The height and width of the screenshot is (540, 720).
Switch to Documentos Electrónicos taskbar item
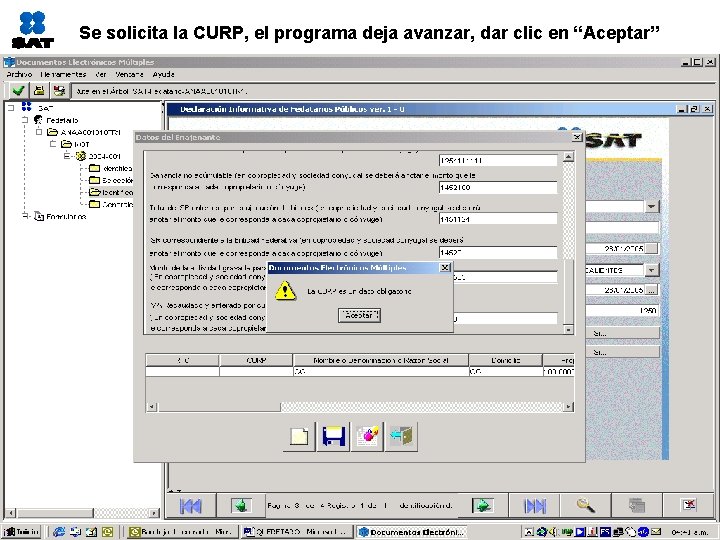click(411, 532)
